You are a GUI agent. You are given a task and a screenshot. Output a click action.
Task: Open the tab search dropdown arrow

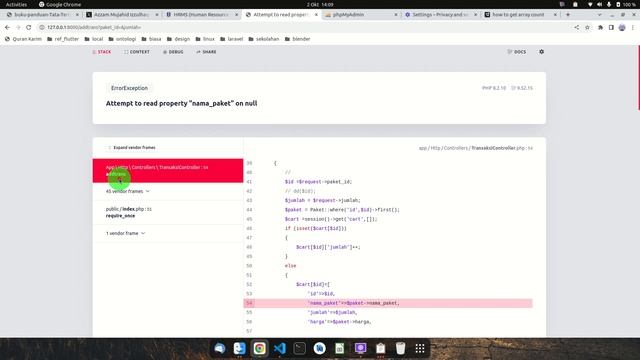point(599,15)
